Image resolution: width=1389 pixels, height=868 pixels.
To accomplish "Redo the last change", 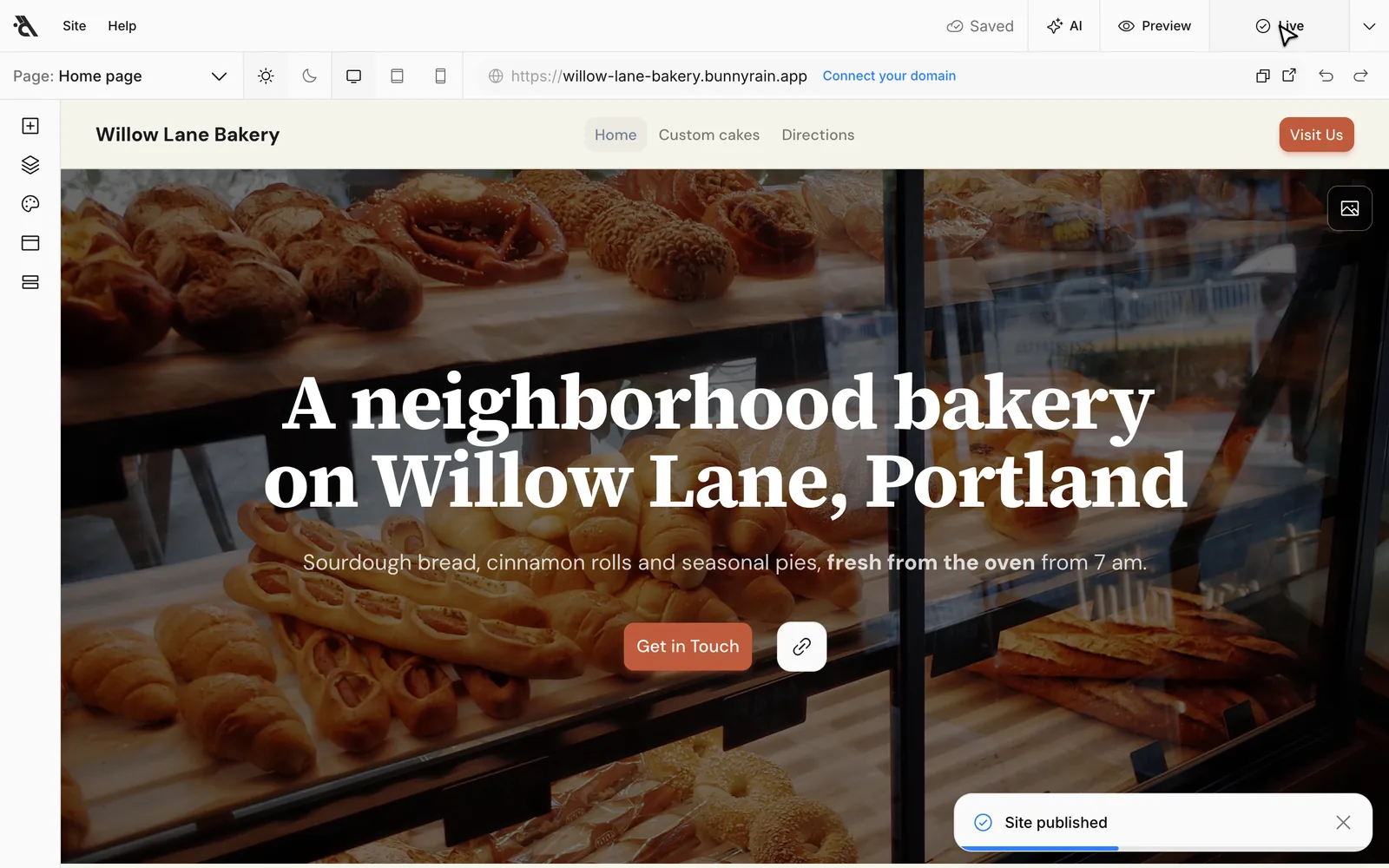I will coord(1360,76).
